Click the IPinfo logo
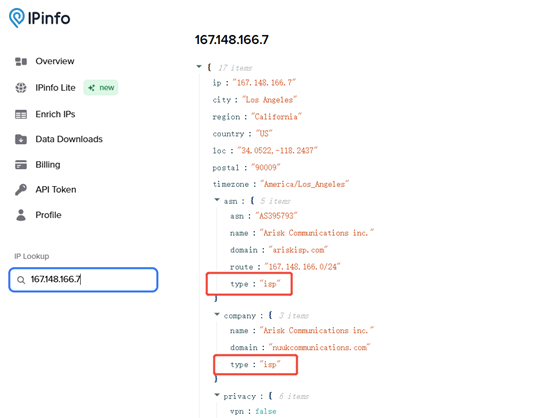This screenshot has height=418, width=552. (x=39, y=18)
